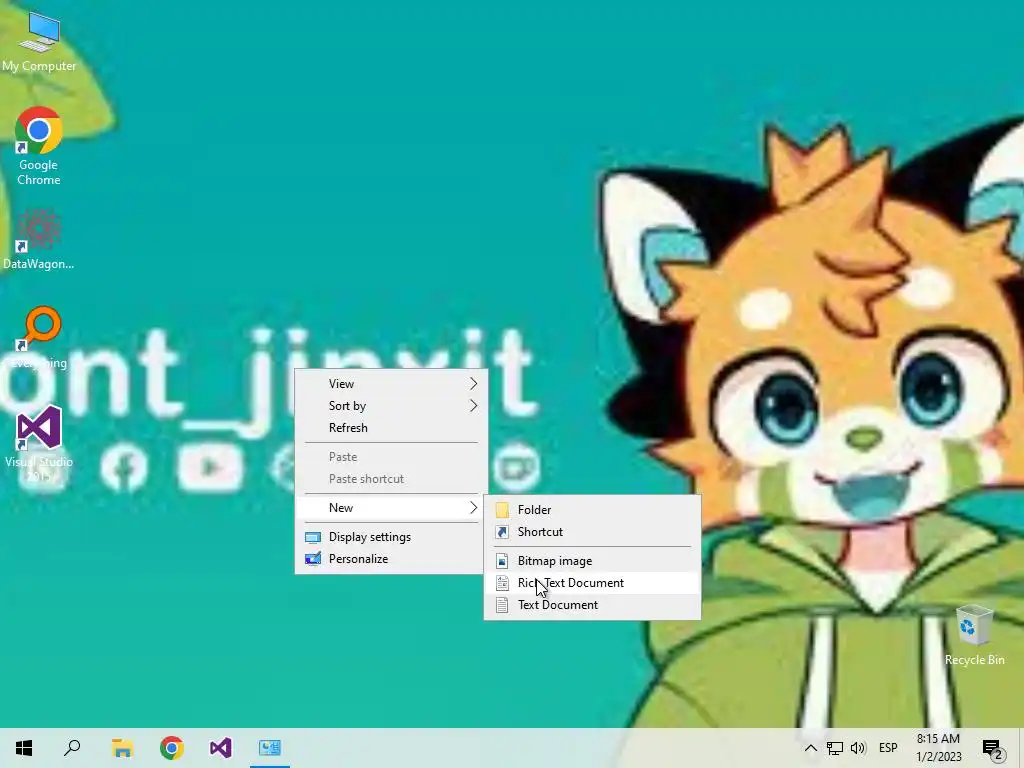Click the Shortcut icon in submenu

[x=502, y=532]
